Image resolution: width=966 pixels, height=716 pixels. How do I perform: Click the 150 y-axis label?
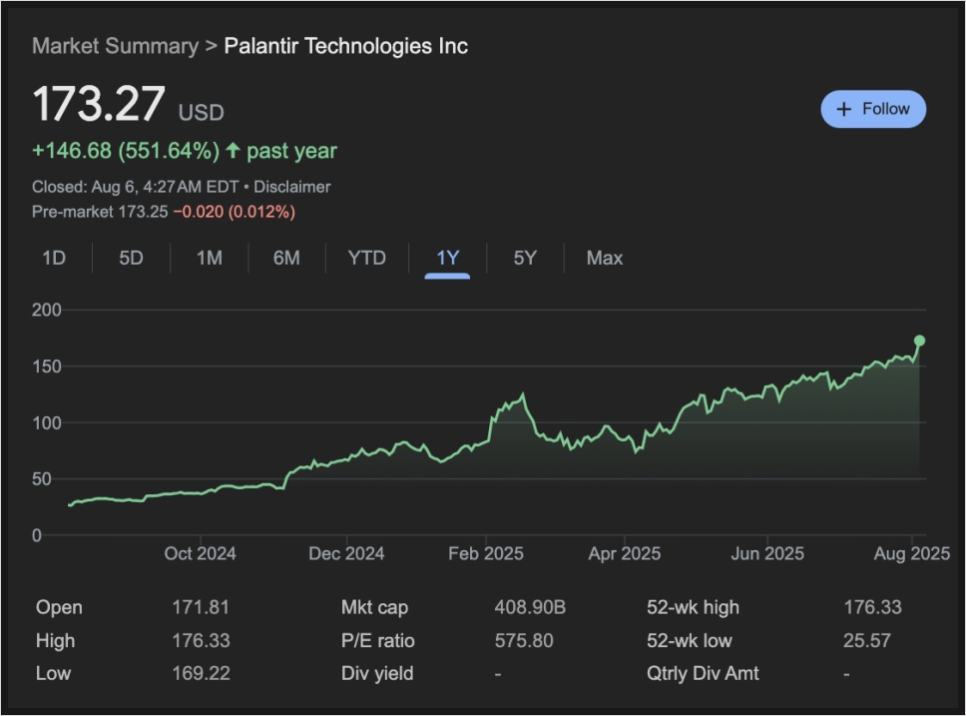click(x=47, y=367)
